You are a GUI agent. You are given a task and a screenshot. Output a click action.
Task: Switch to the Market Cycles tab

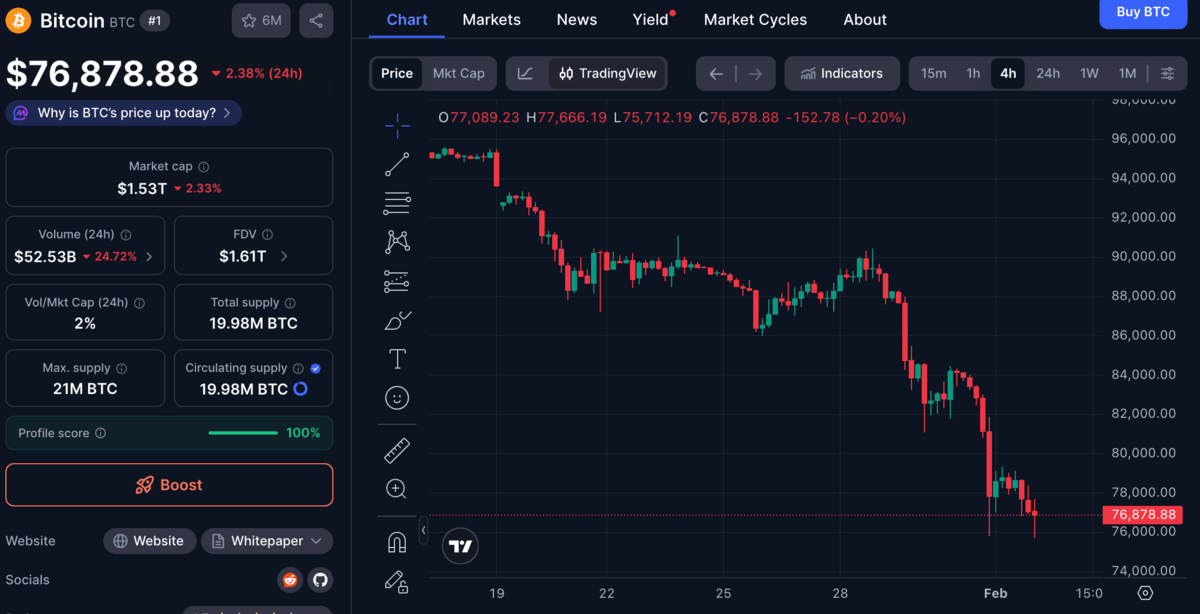click(x=755, y=19)
